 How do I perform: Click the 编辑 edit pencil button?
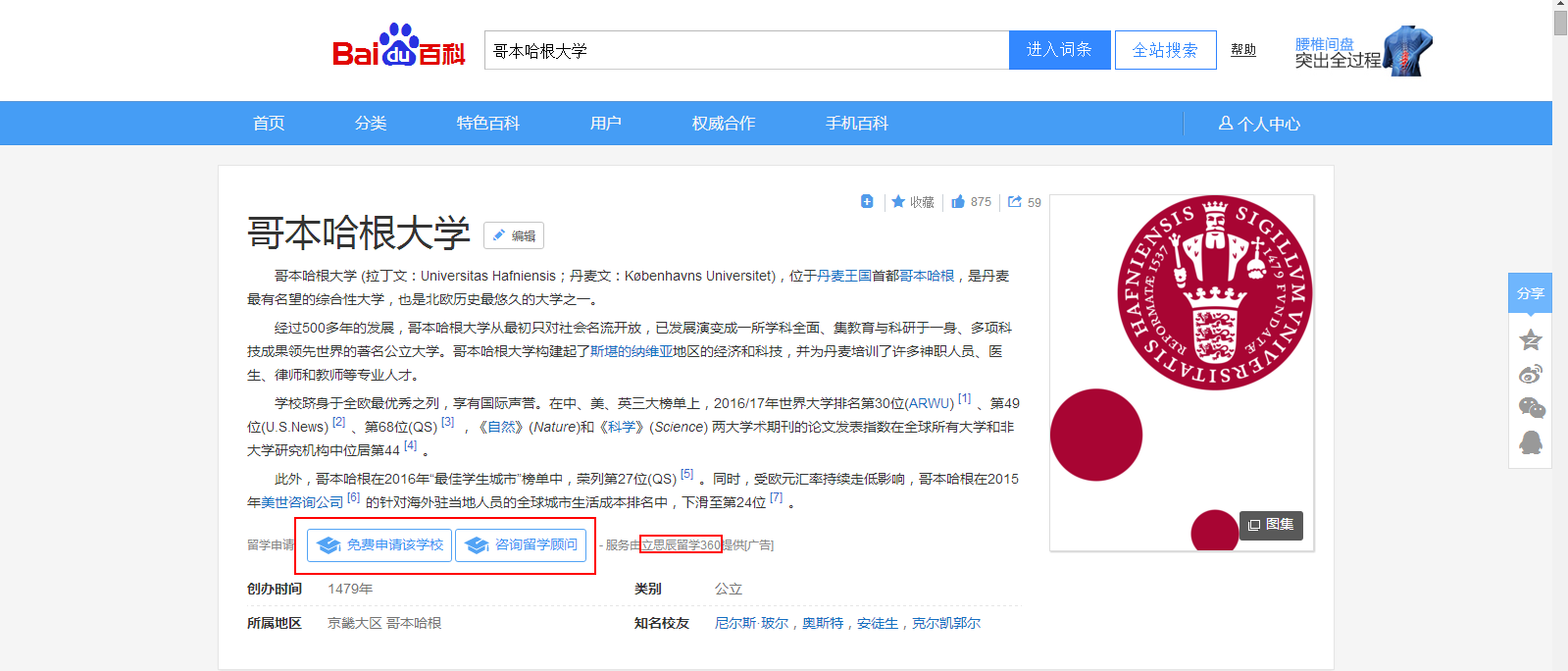point(514,235)
